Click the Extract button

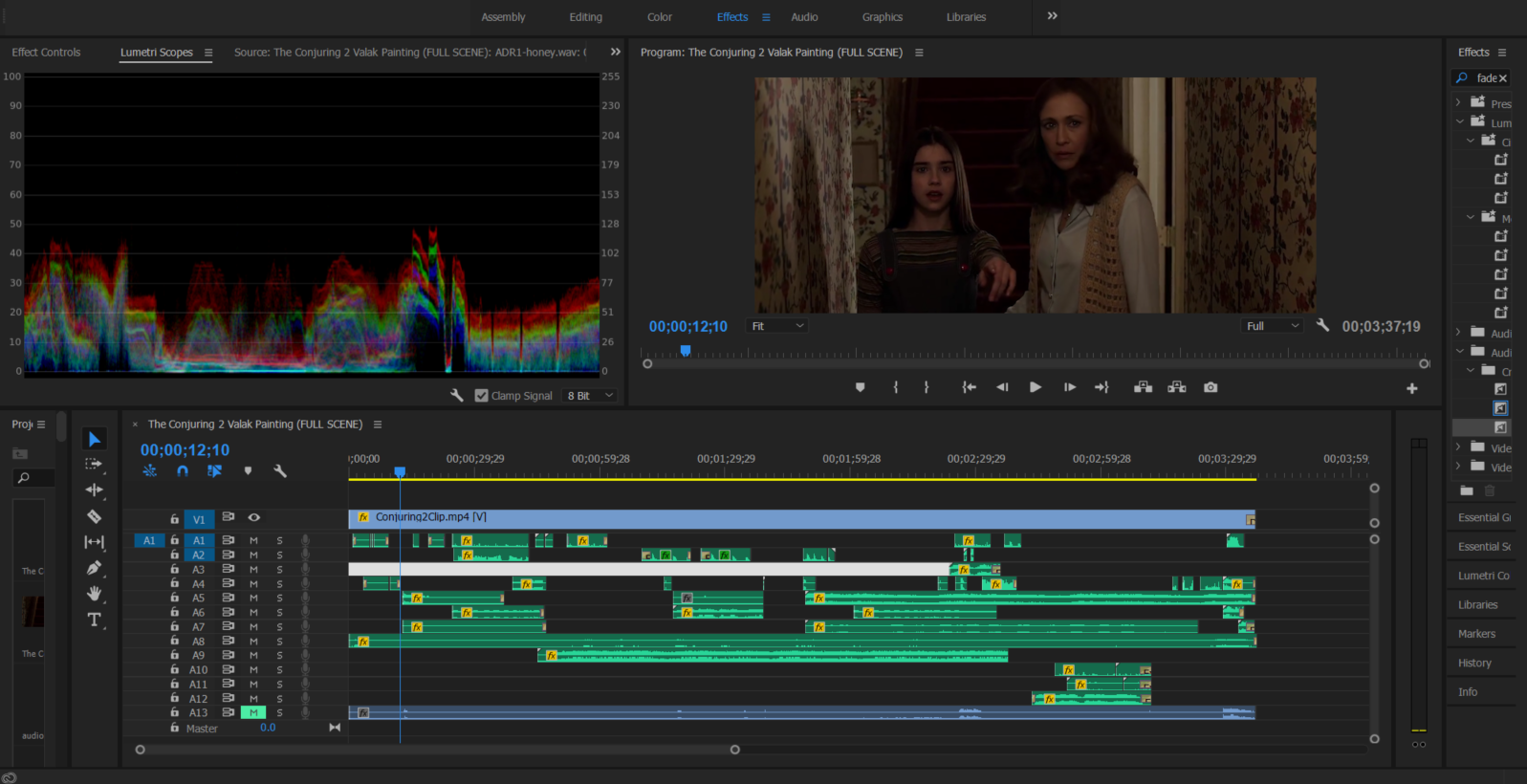[x=1177, y=387]
